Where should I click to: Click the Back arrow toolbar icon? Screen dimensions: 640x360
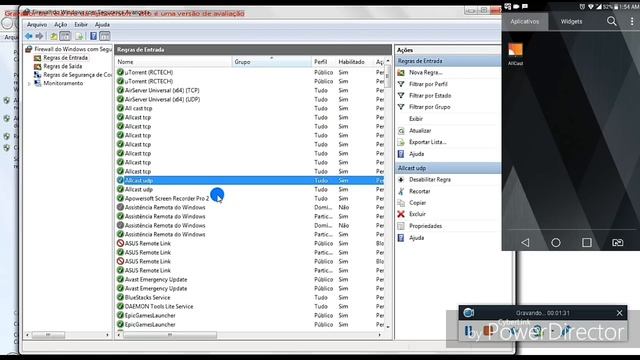pyautogui.click(x=29, y=36)
